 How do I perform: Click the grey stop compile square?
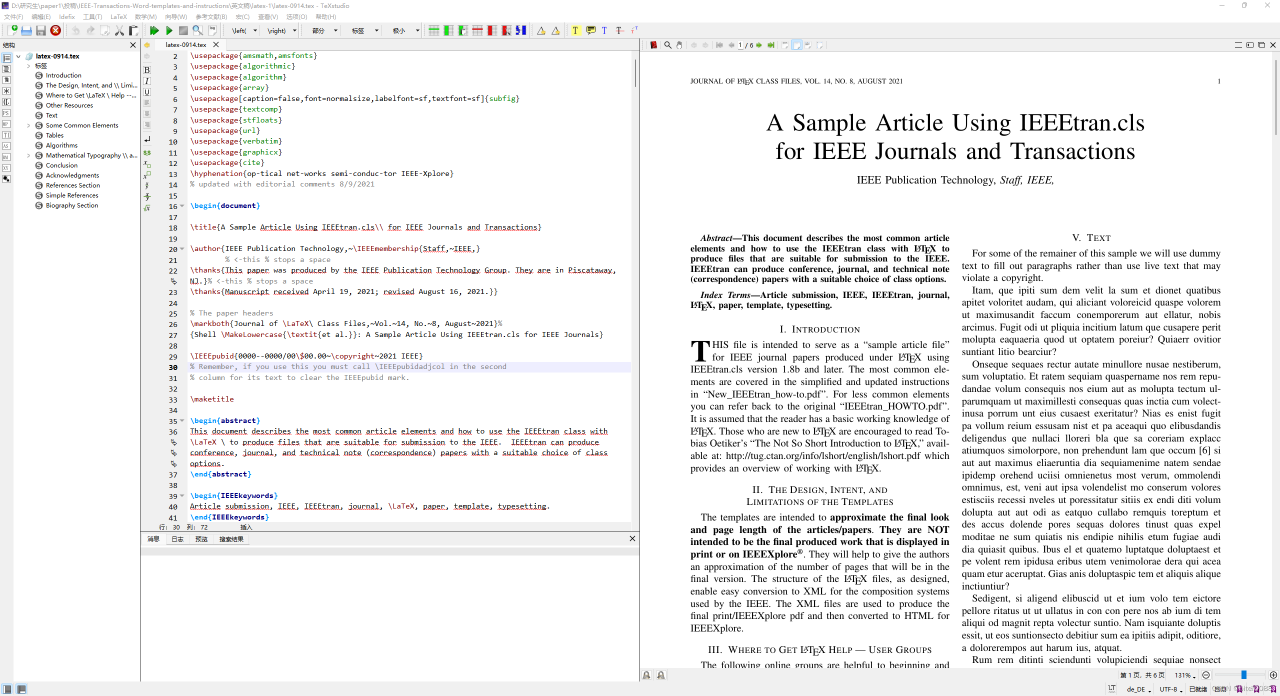pyautogui.click(x=183, y=31)
